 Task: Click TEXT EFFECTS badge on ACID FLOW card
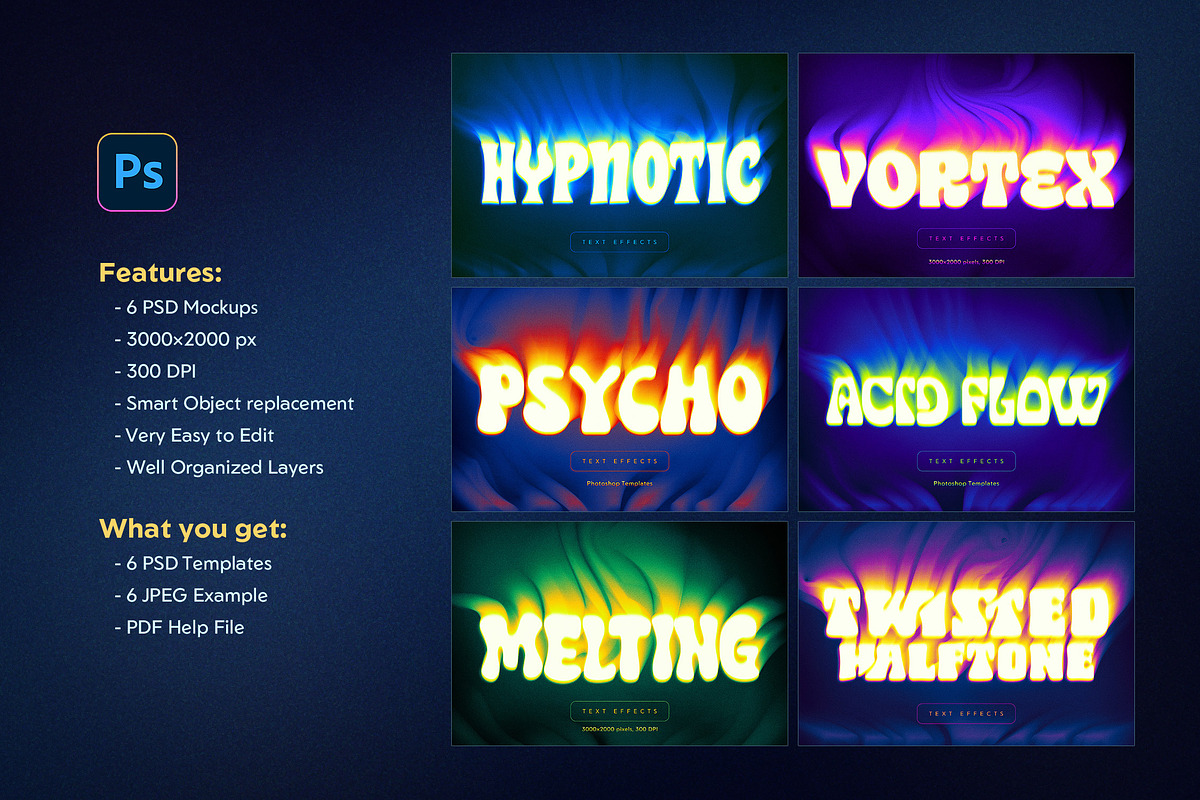[x=966, y=461]
